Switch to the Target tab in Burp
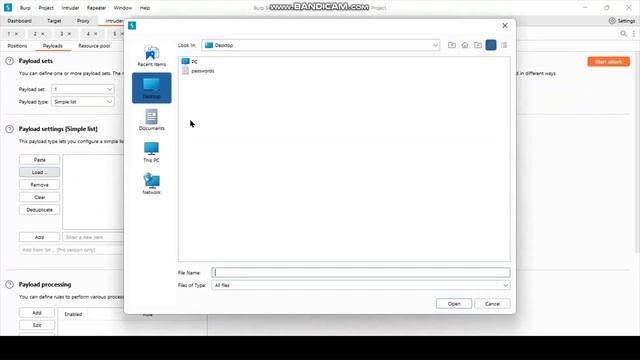The width and height of the screenshot is (640, 360). tap(54, 21)
